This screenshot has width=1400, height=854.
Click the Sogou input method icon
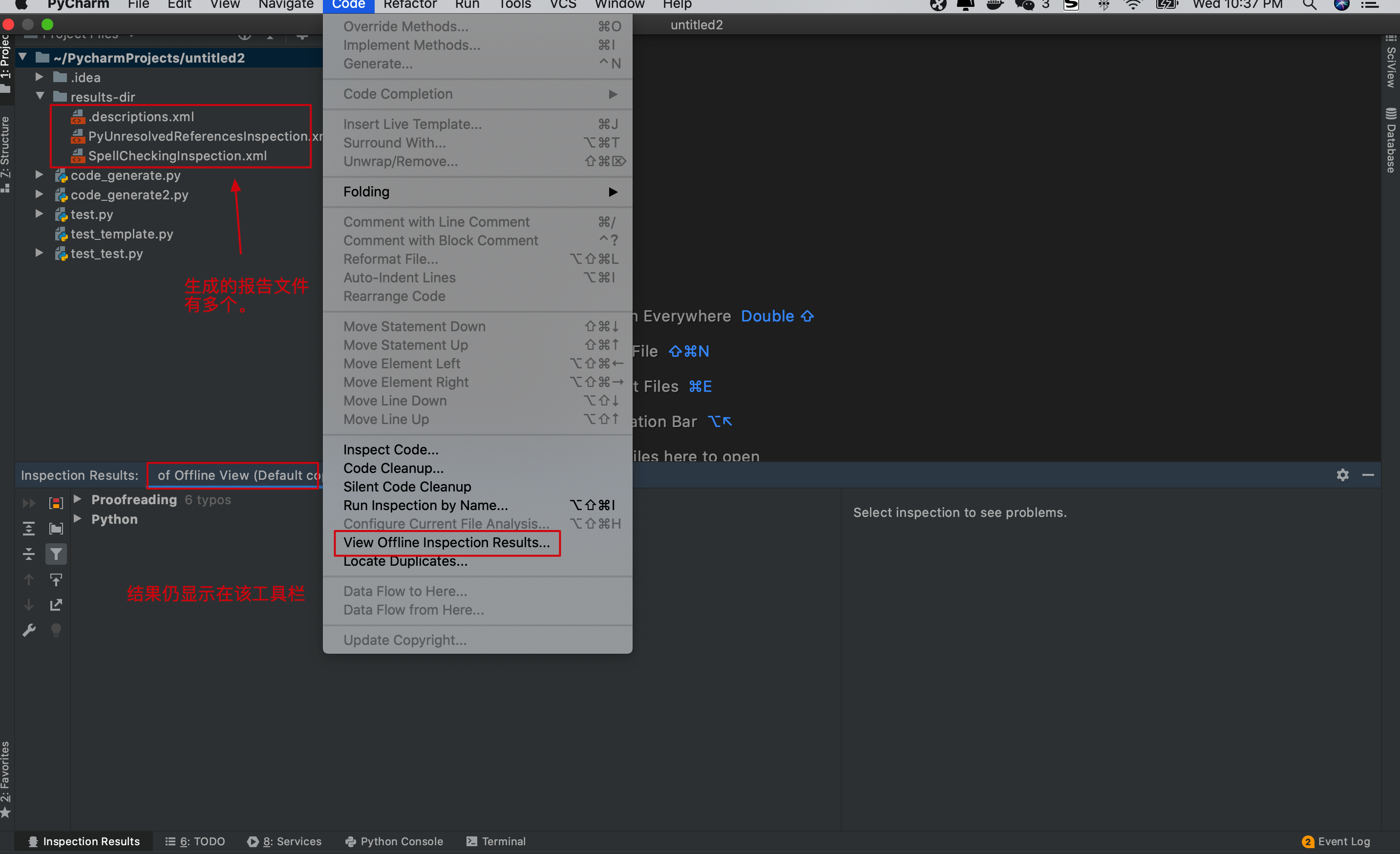point(1071,5)
